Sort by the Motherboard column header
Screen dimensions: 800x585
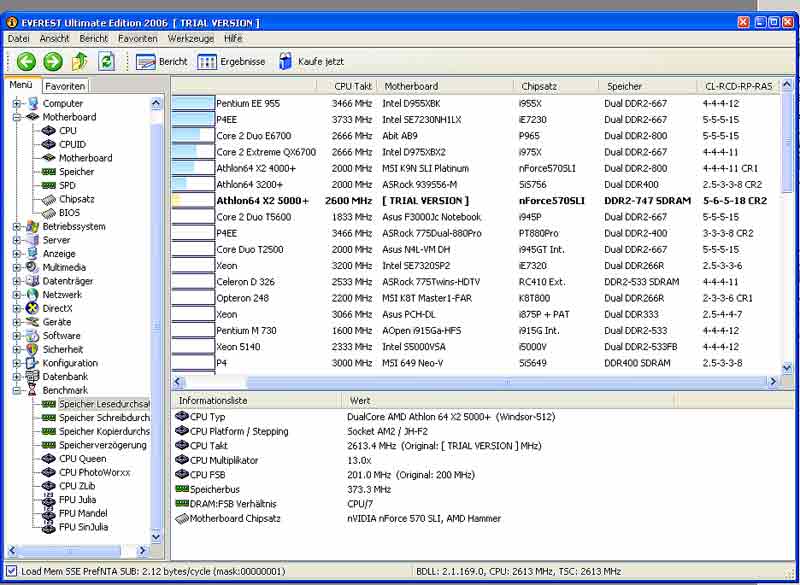[445, 86]
